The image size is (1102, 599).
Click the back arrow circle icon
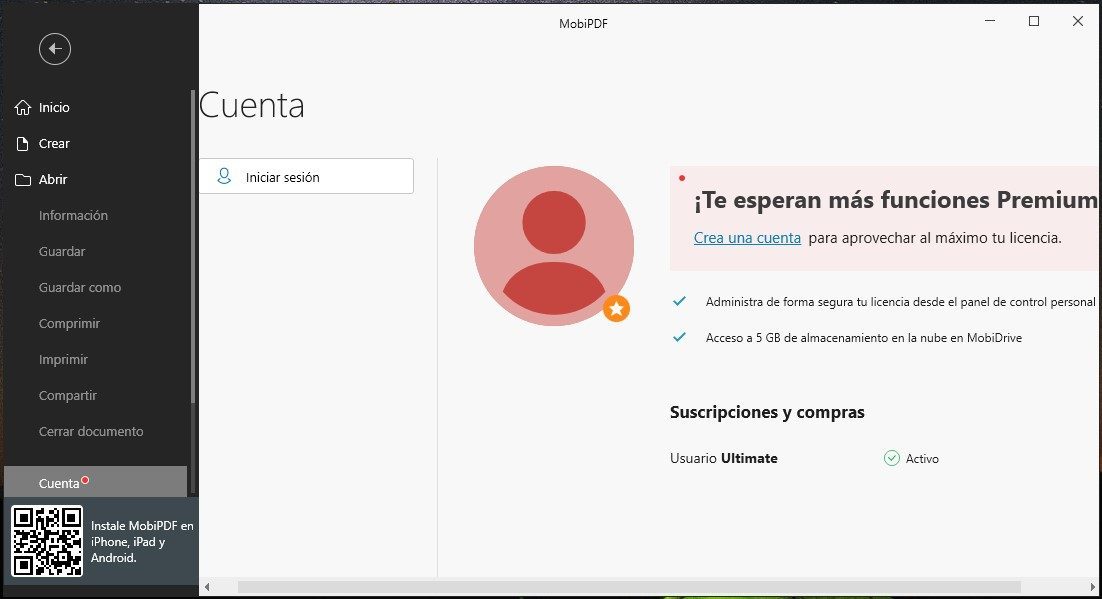(55, 49)
